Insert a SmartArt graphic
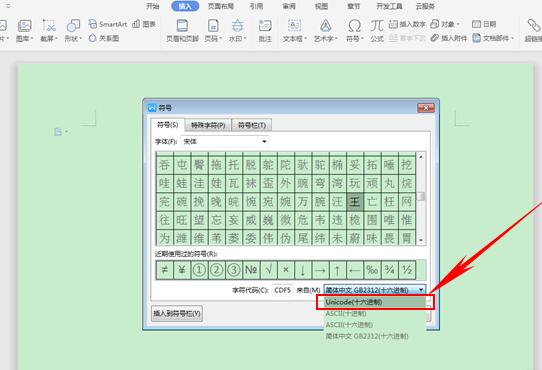Viewport: 542px width, 370px height. coord(108,24)
